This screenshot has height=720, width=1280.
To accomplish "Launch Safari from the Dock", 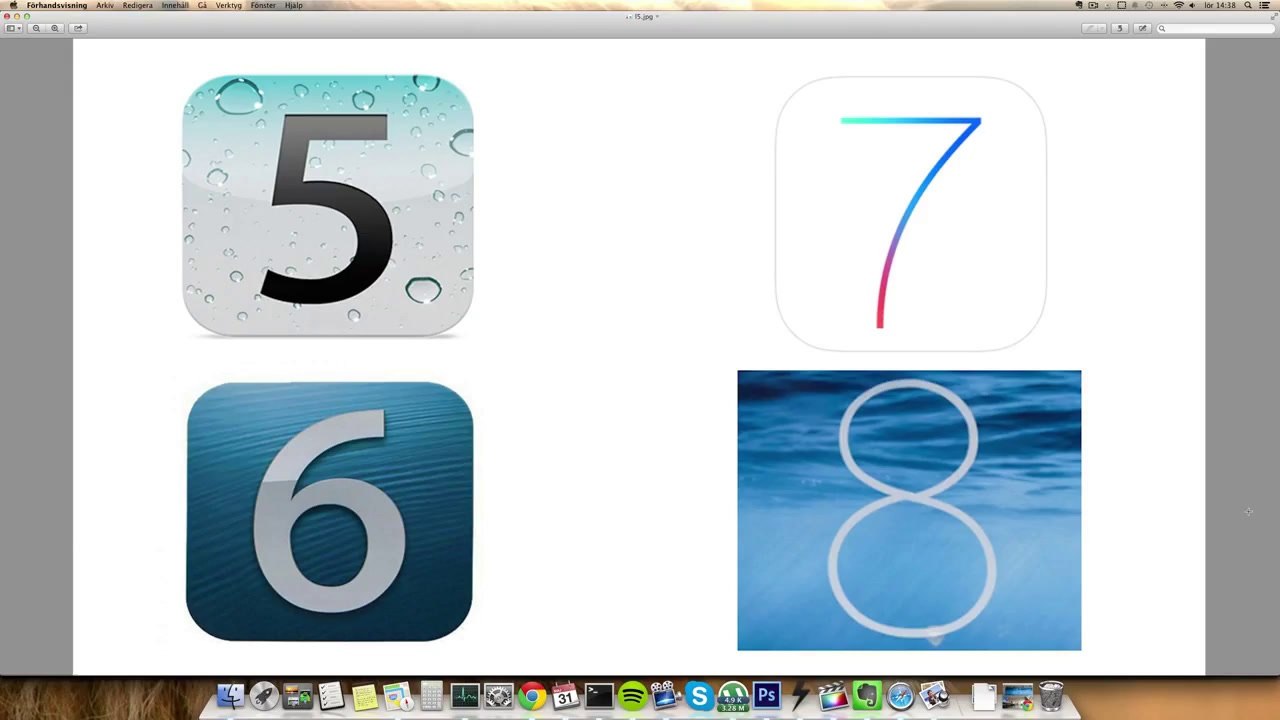I will (901, 696).
